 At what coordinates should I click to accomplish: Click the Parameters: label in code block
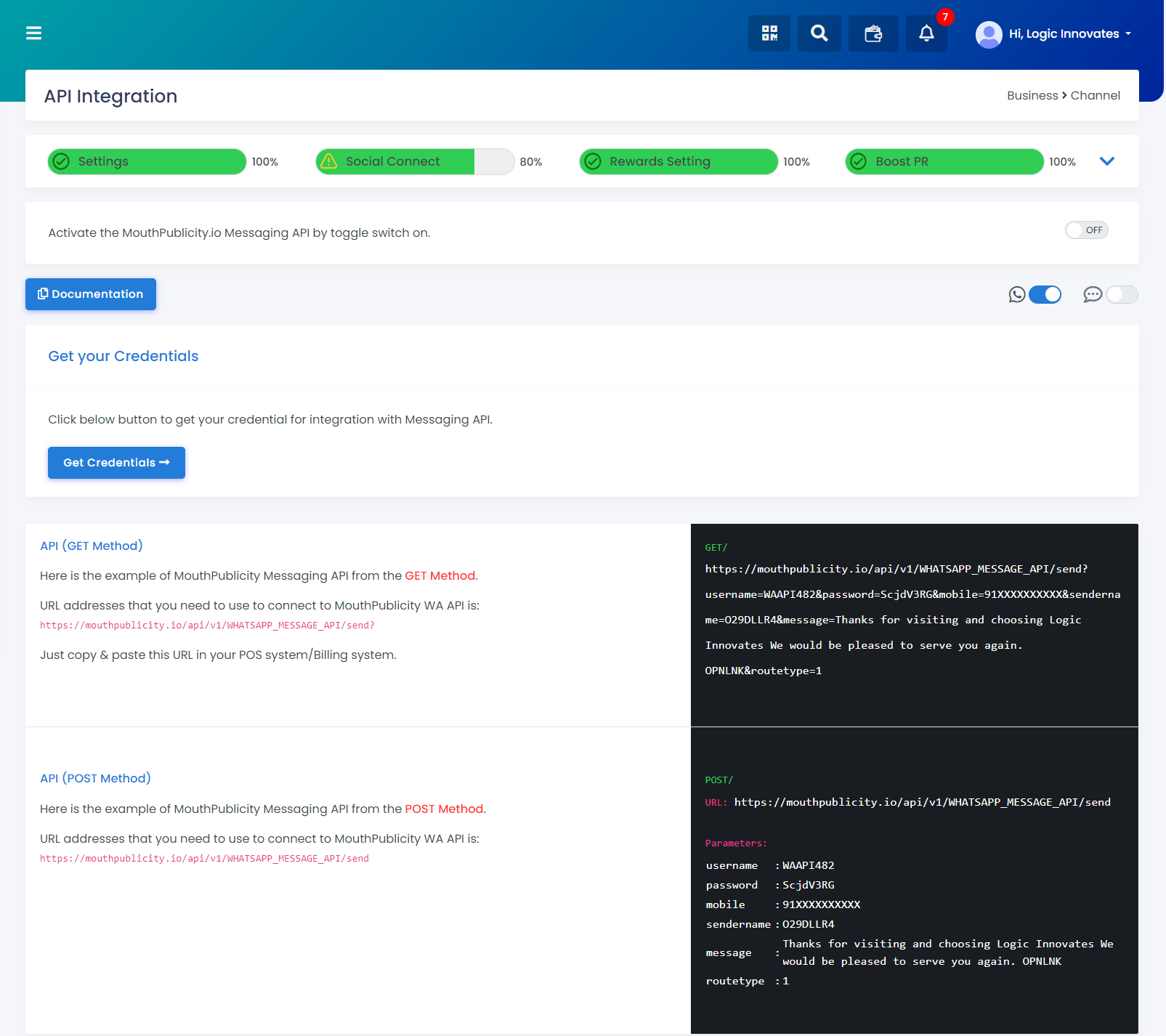click(x=736, y=843)
